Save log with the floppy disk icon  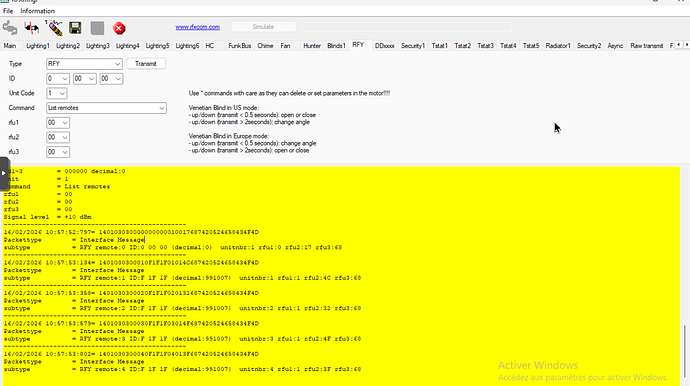coord(75,28)
